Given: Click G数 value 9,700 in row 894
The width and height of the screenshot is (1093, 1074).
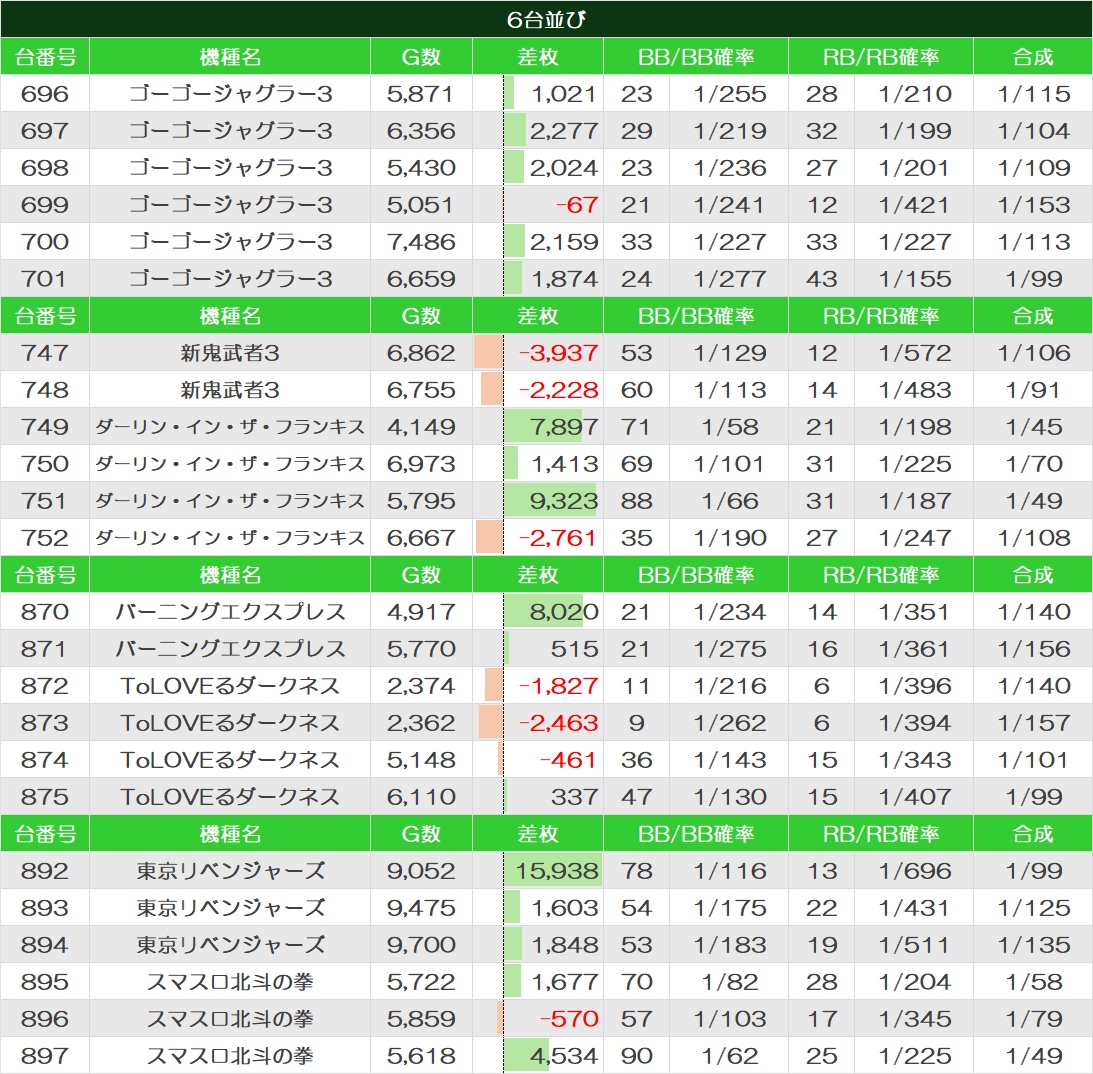Looking at the screenshot, I should [x=421, y=944].
